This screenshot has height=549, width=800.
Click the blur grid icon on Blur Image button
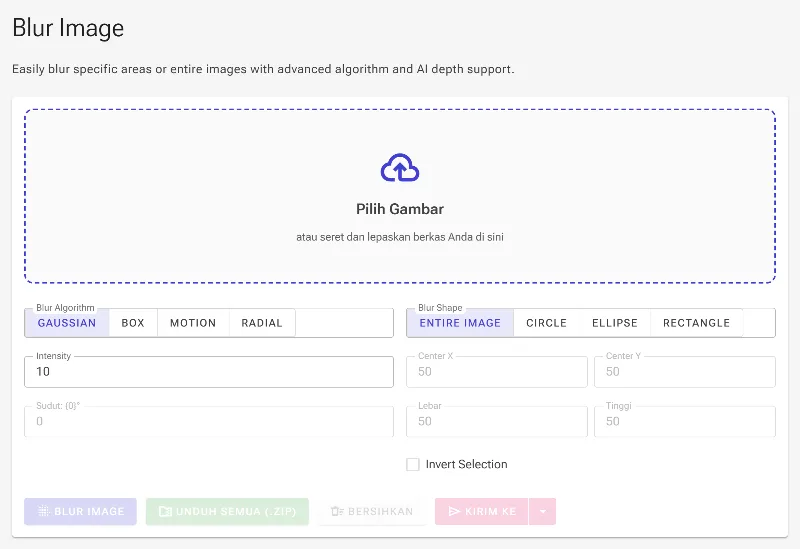click(x=44, y=511)
